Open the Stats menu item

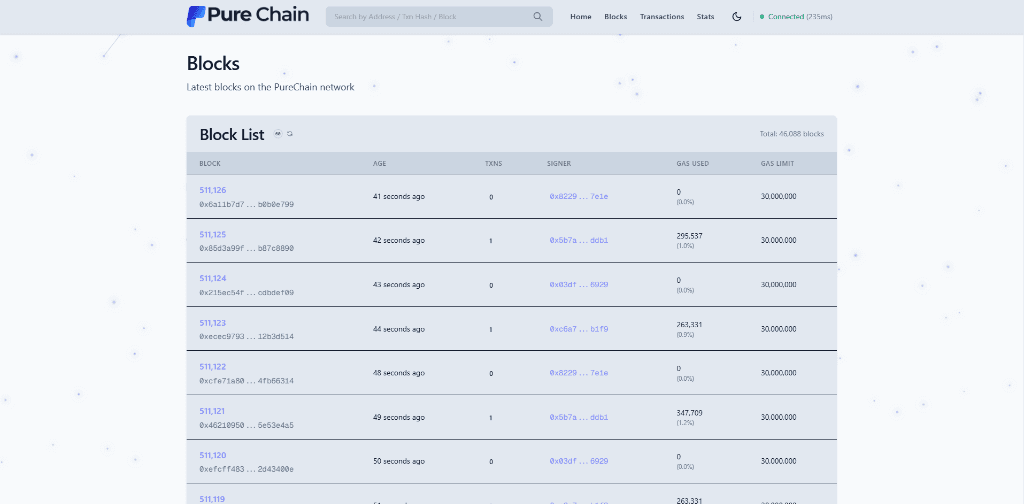pos(705,17)
